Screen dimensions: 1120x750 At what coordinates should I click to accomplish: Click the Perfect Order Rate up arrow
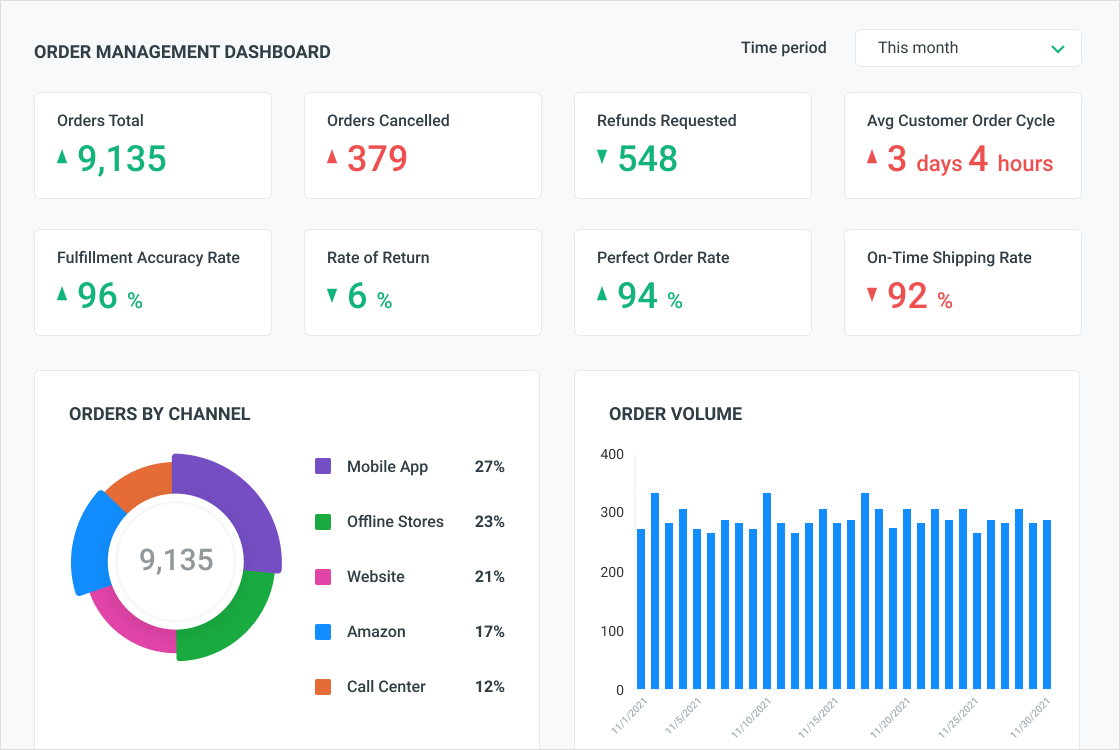pyautogui.click(x=602, y=294)
